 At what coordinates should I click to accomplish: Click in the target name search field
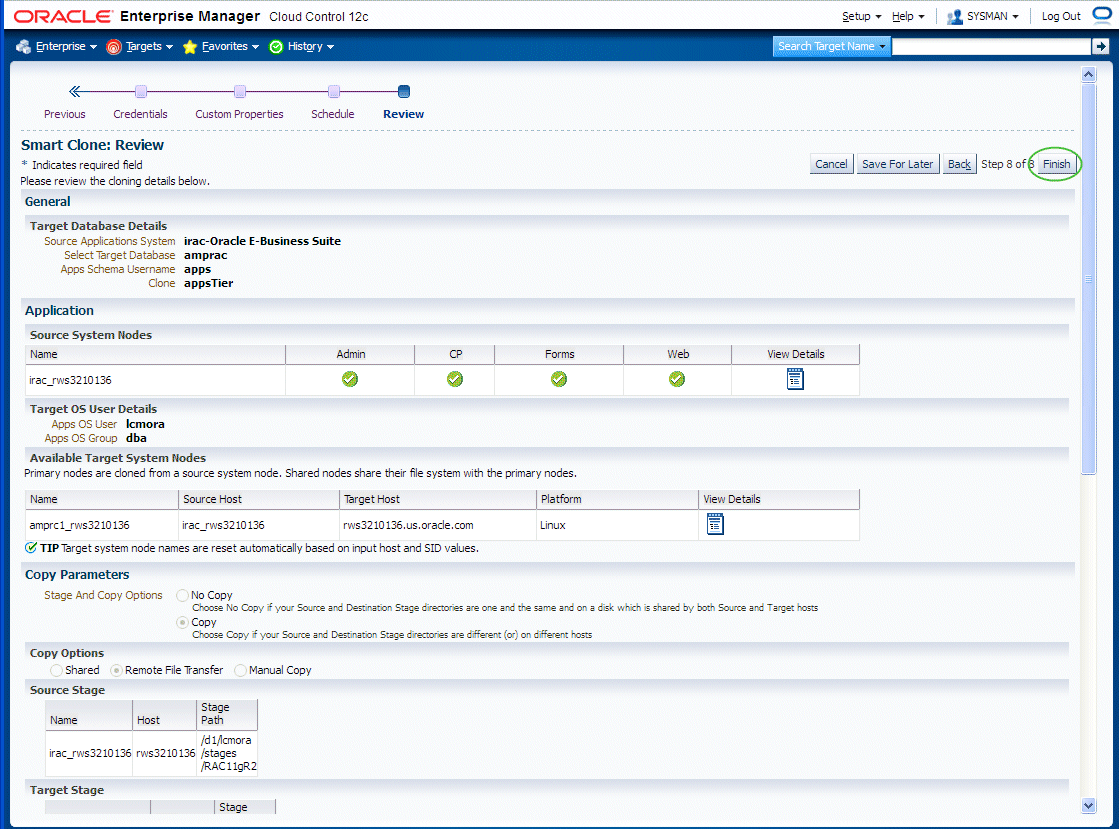pyautogui.click(x=991, y=46)
